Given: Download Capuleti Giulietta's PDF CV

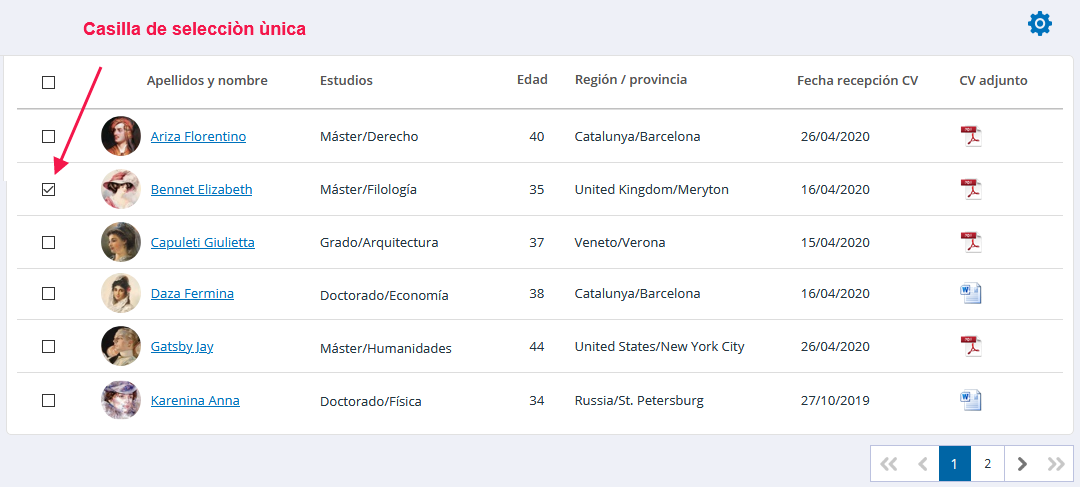Looking at the screenshot, I should click(971, 242).
